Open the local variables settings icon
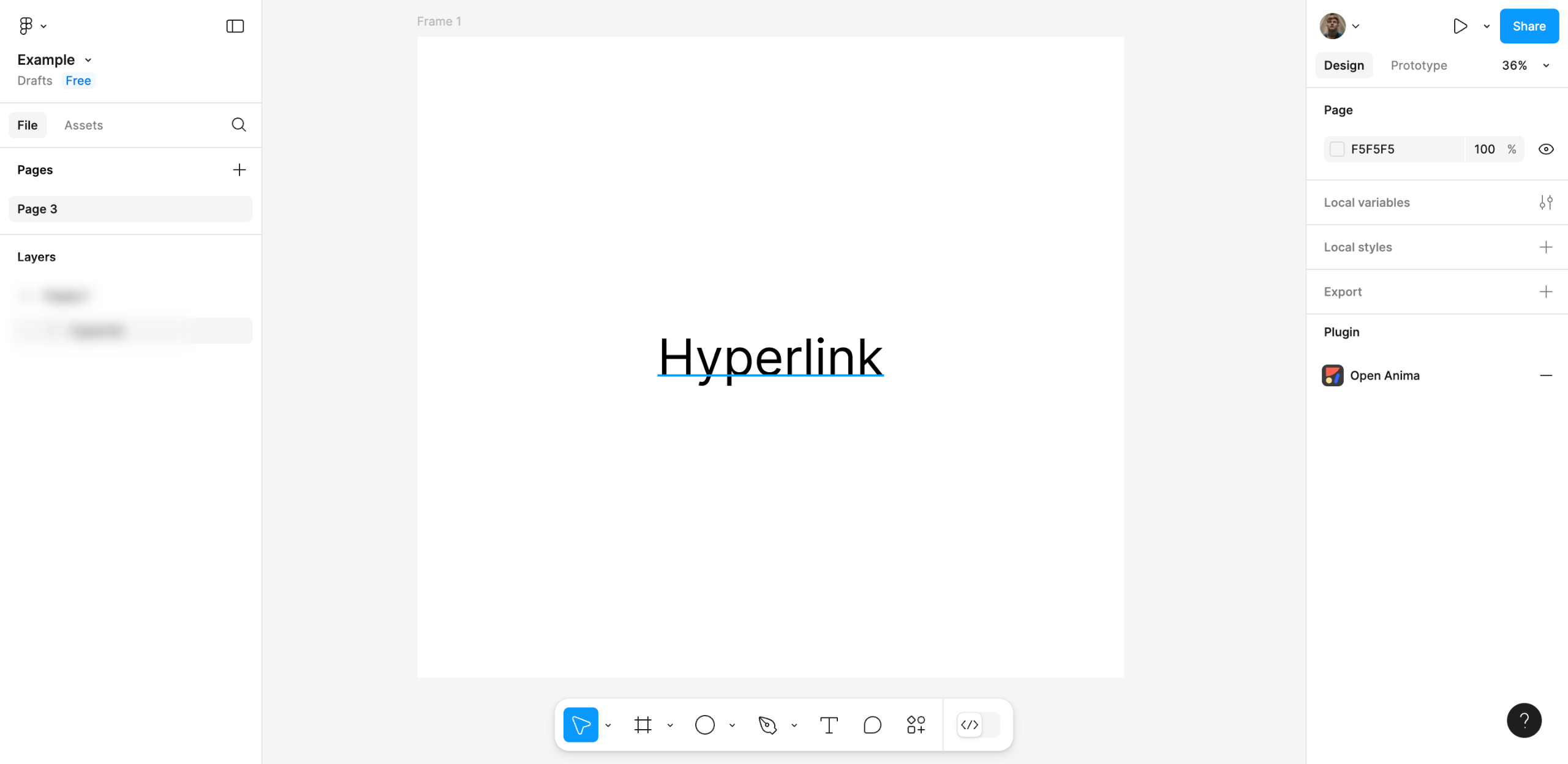This screenshot has width=1568, height=764. click(x=1546, y=203)
